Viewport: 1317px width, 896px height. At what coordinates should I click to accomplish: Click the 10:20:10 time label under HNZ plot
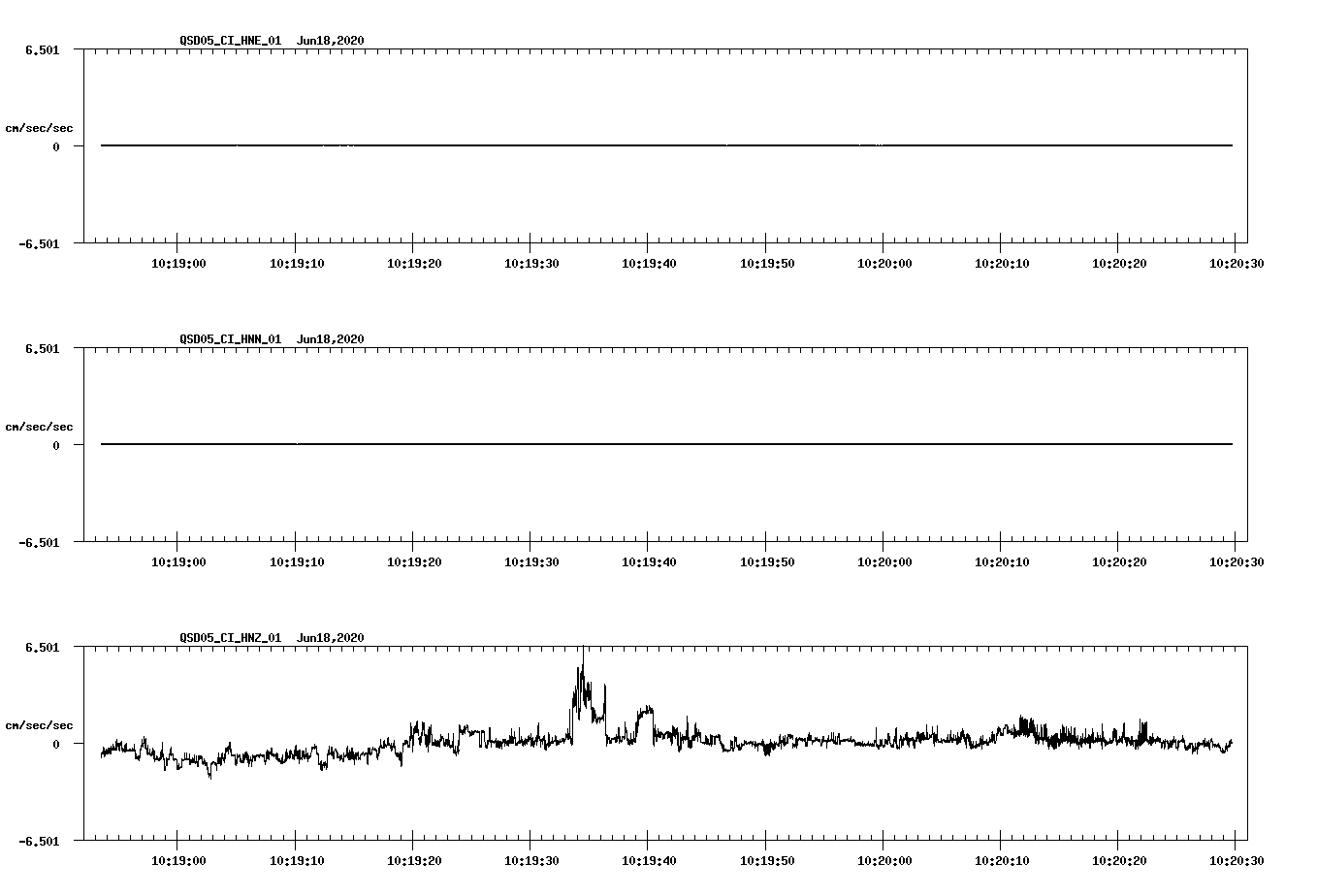[x=1001, y=860]
